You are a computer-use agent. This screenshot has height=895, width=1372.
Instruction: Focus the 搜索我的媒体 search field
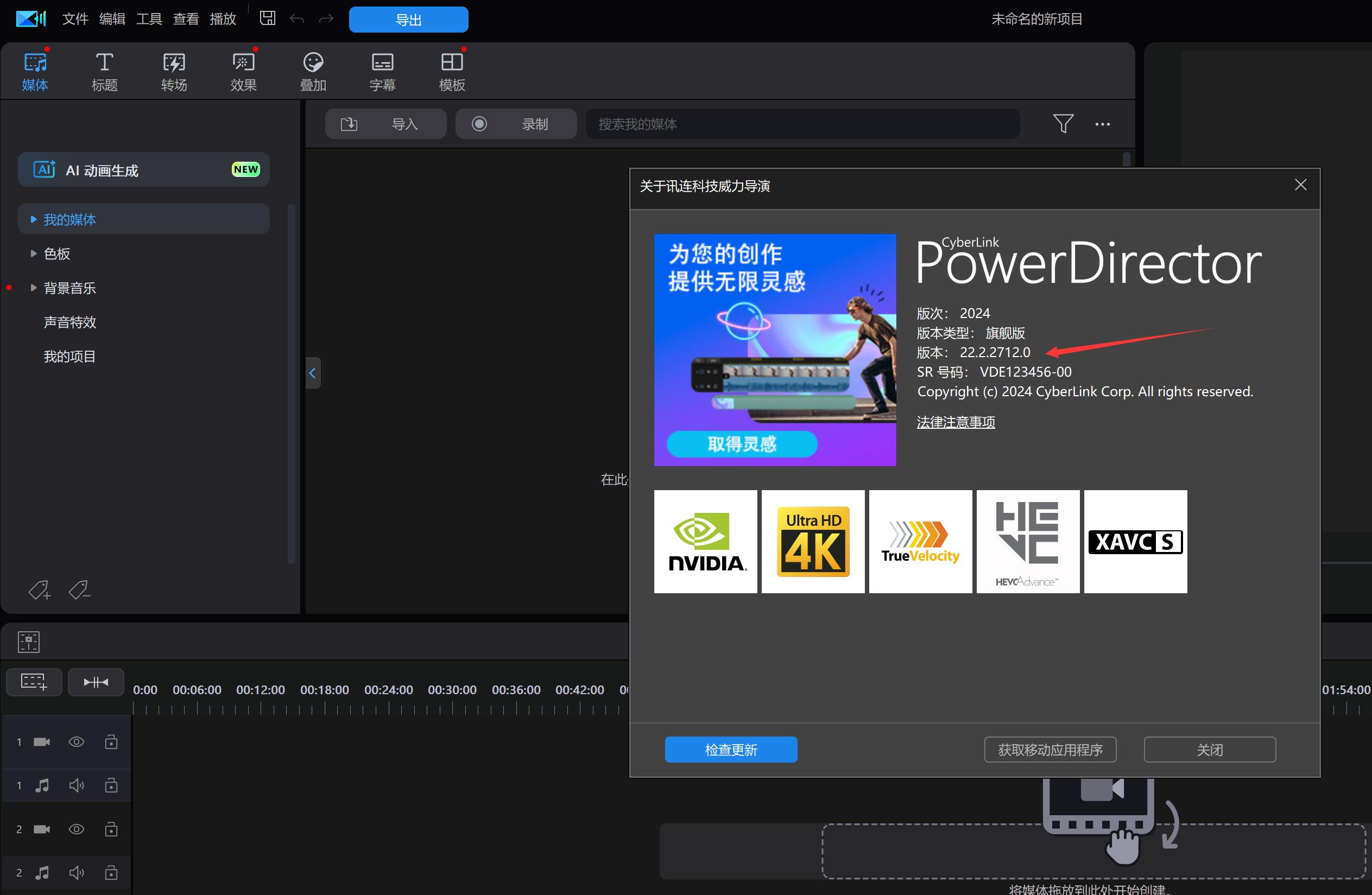pyautogui.click(x=802, y=124)
